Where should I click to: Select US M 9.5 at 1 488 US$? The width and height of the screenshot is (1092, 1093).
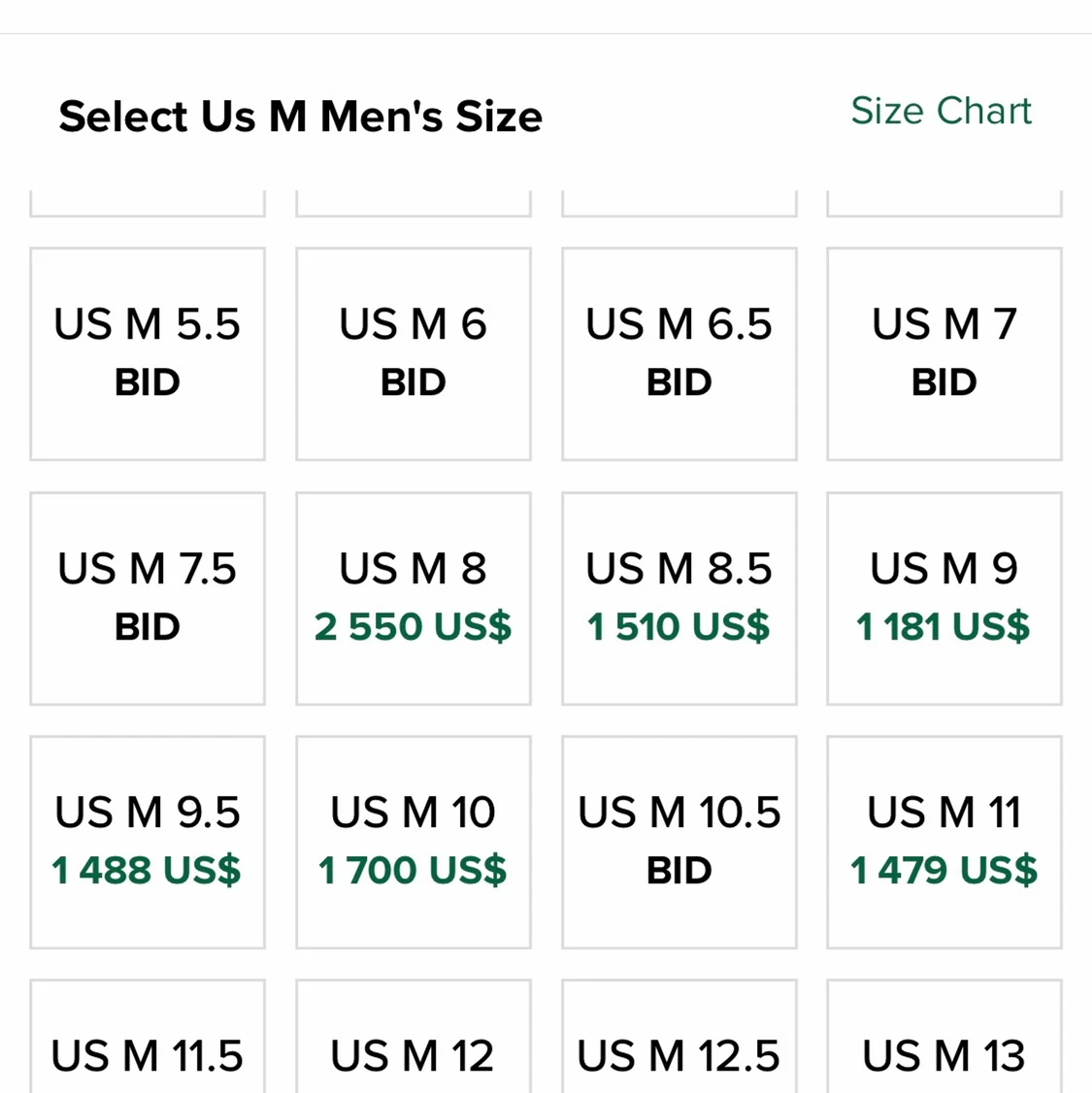pyautogui.click(x=148, y=842)
